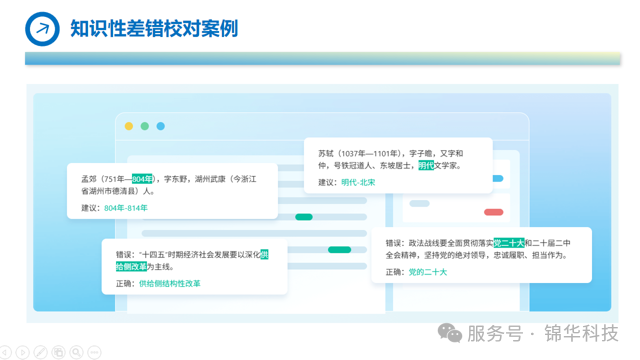The height and width of the screenshot is (360, 640).
Task: Click the correction 供给侧结构性改革
Action: 169,283
